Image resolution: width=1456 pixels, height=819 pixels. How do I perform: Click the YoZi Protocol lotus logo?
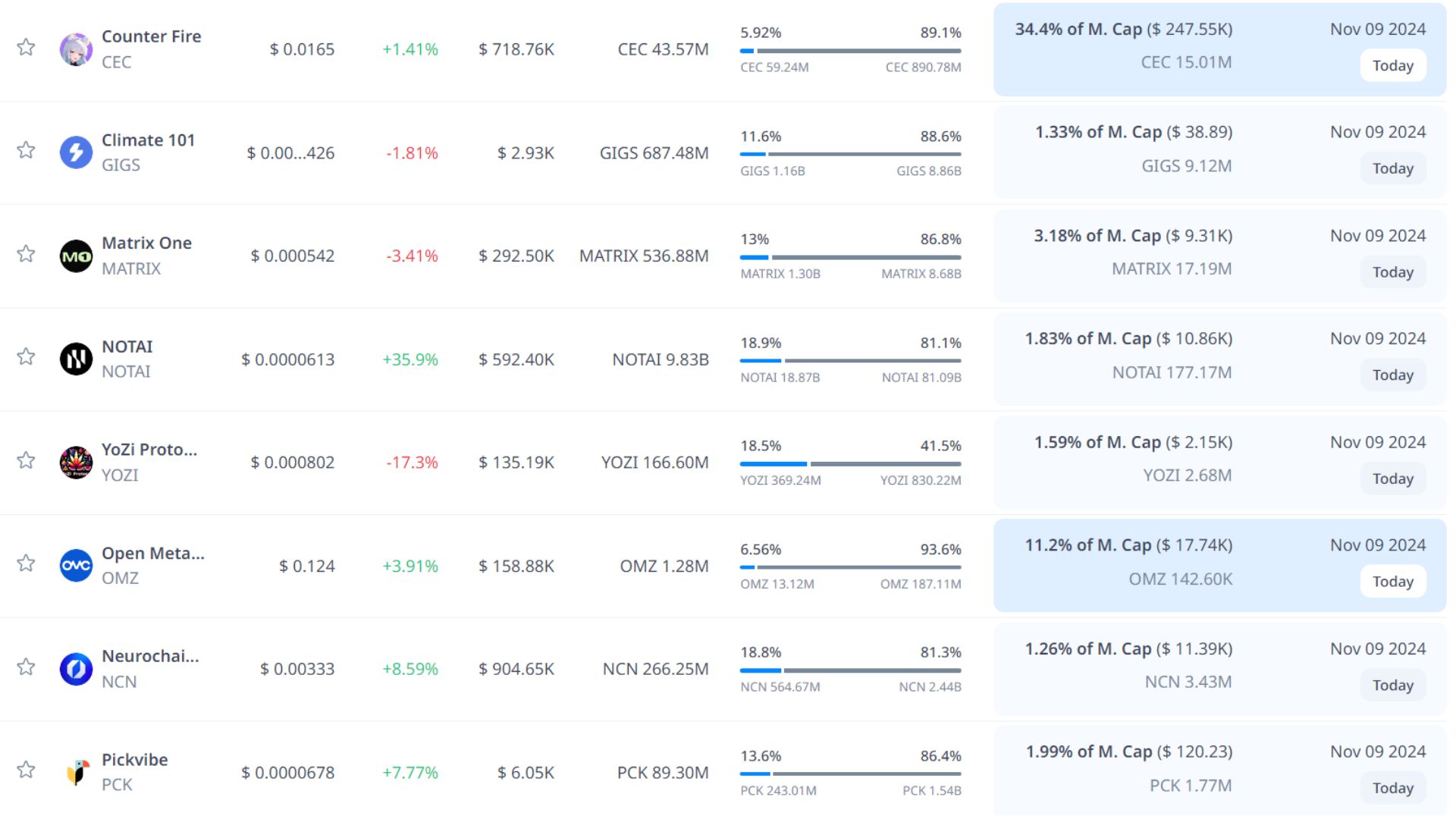pyautogui.click(x=76, y=463)
